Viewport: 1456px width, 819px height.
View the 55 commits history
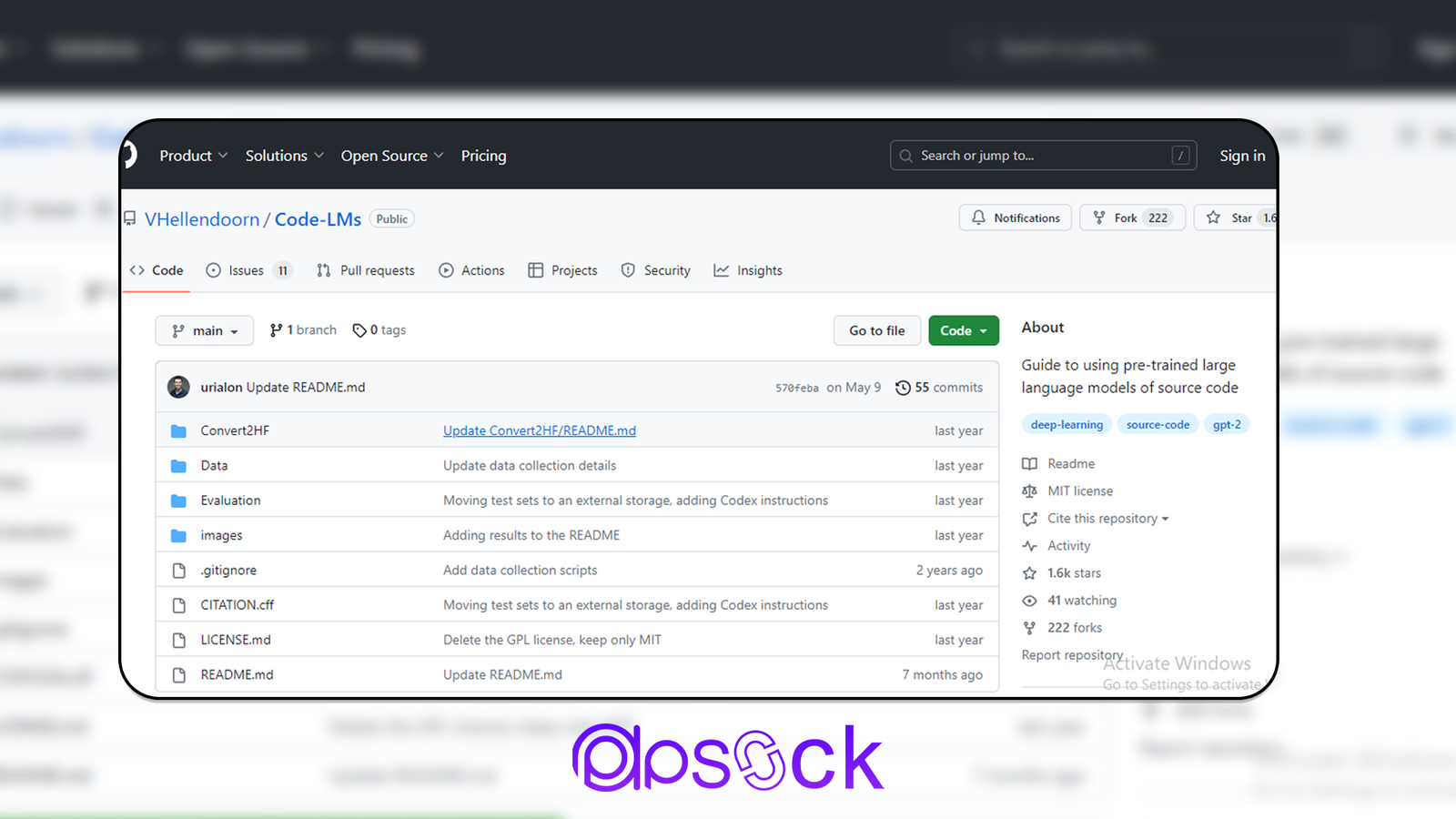tap(939, 387)
